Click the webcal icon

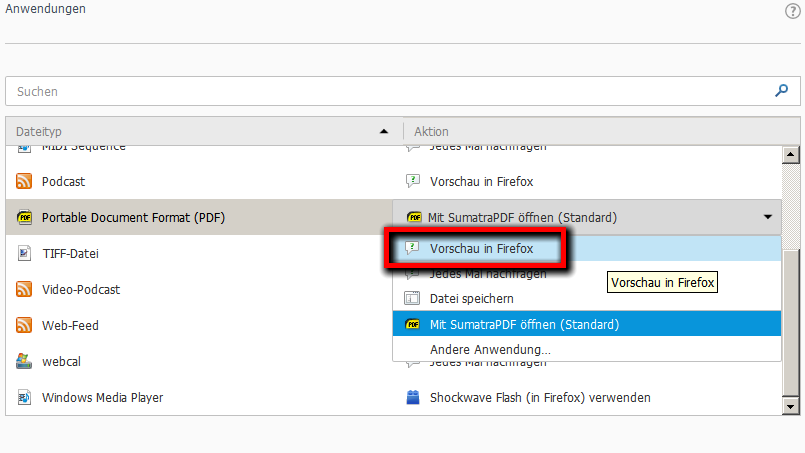[x=24, y=361]
